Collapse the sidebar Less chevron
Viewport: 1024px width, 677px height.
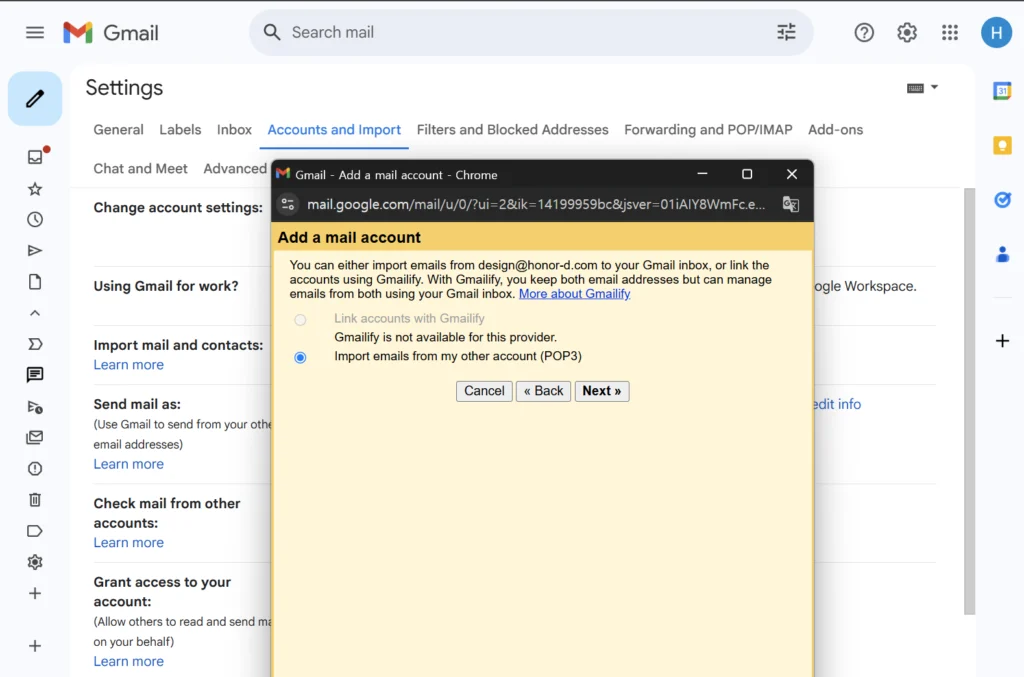click(x=35, y=313)
